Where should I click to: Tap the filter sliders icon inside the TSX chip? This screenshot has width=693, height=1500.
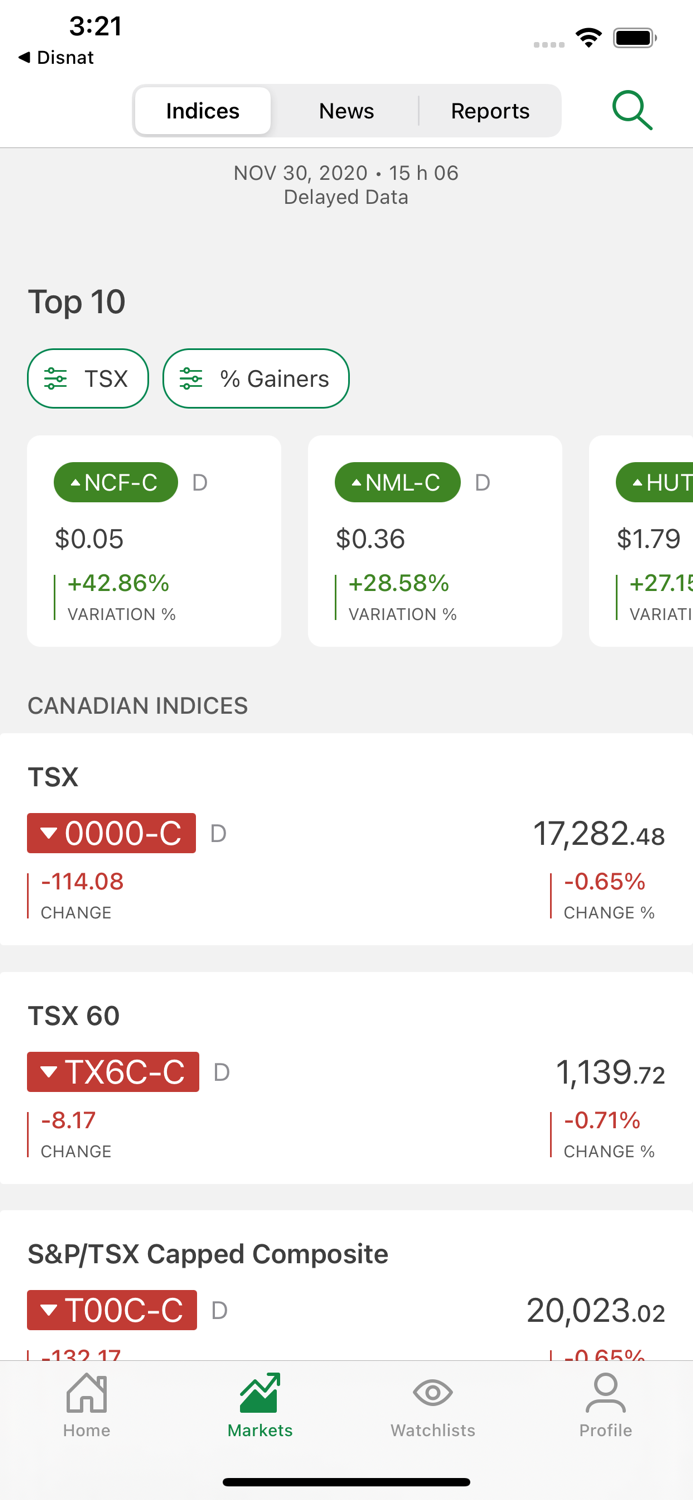pos(57,378)
